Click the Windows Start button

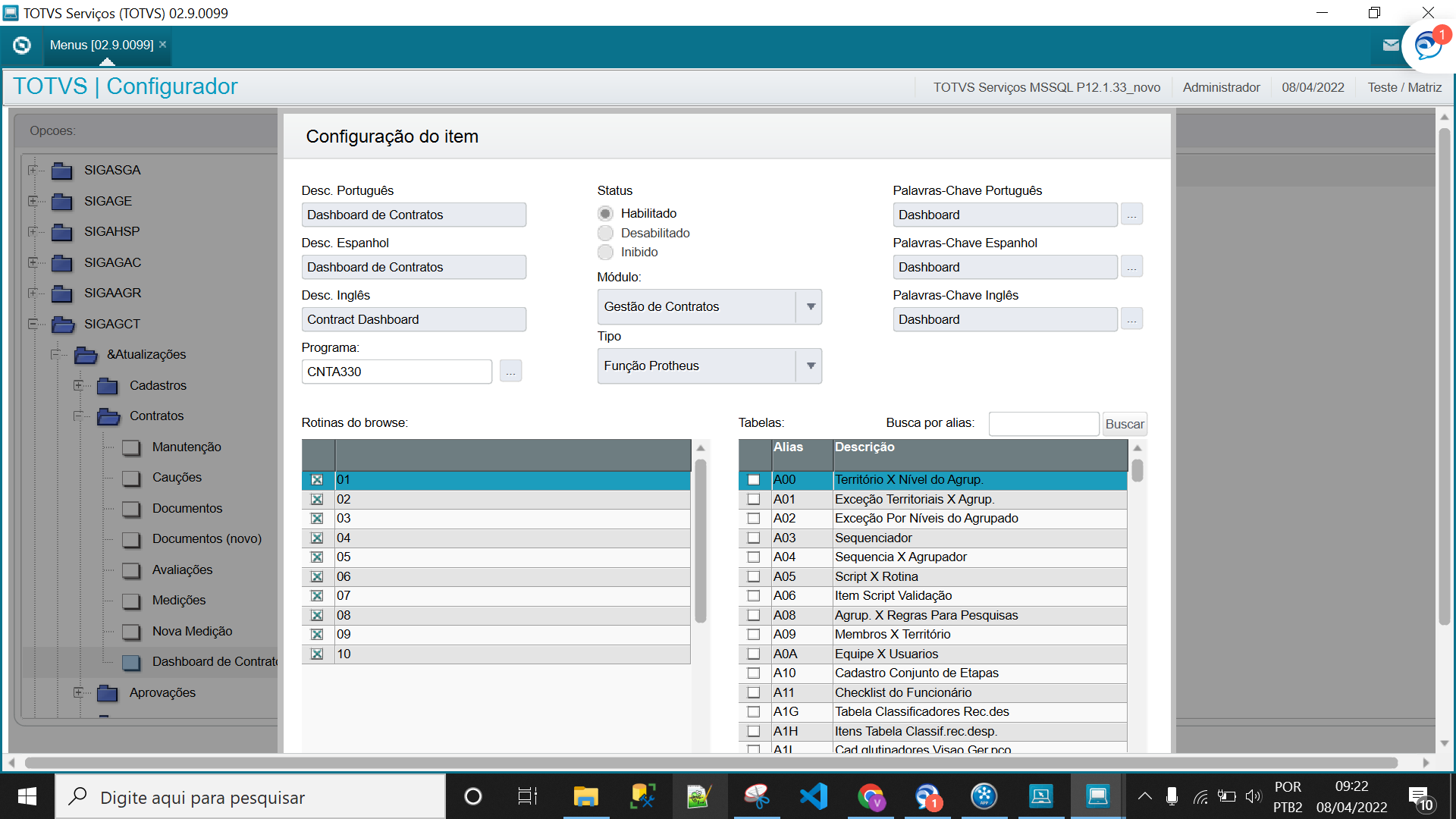click(x=27, y=796)
